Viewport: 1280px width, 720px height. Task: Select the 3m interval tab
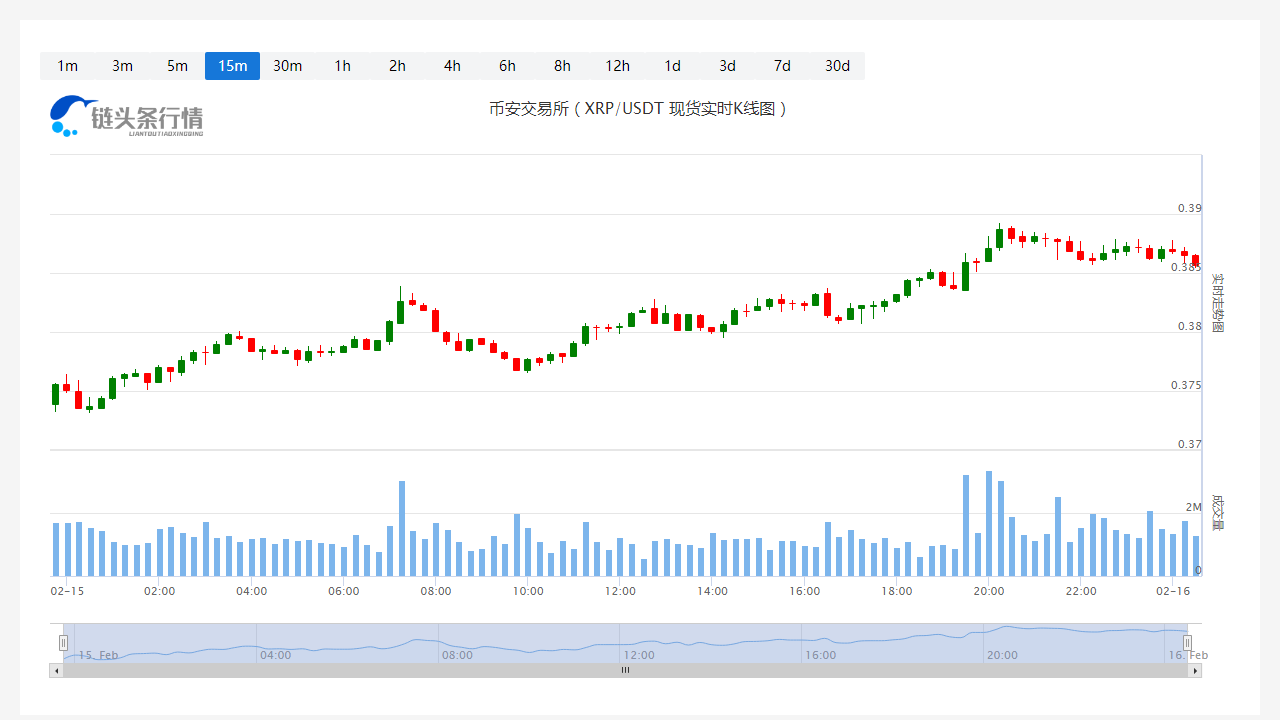click(x=122, y=66)
